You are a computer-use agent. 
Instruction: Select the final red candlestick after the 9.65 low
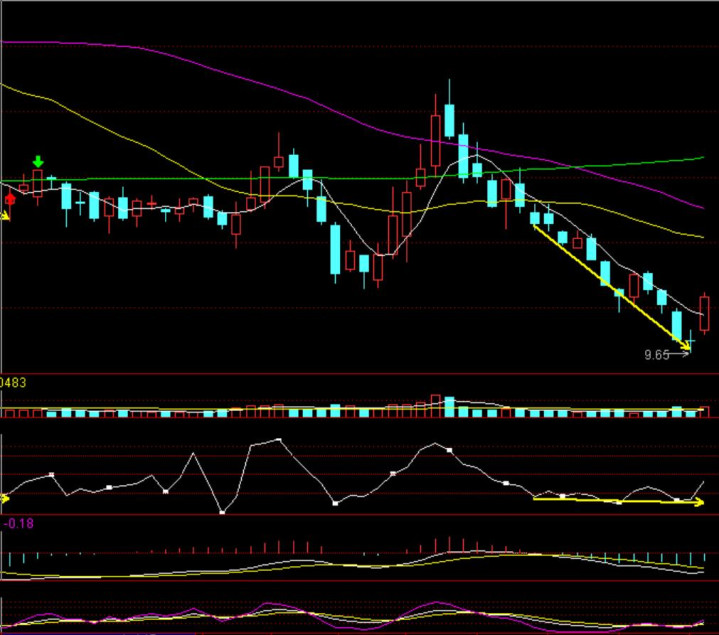tap(704, 313)
